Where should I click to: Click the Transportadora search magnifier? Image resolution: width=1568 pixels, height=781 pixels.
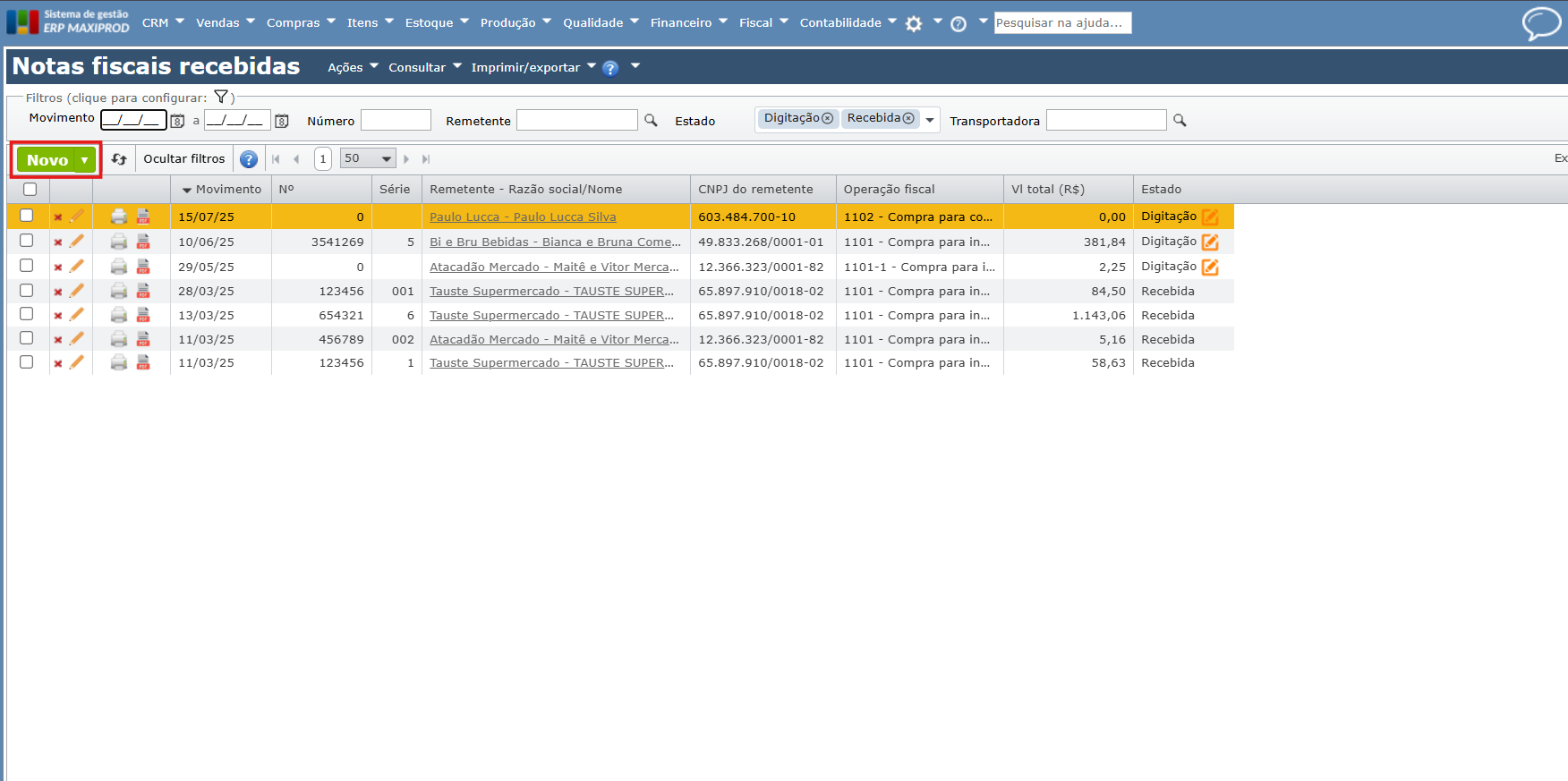(x=1180, y=120)
